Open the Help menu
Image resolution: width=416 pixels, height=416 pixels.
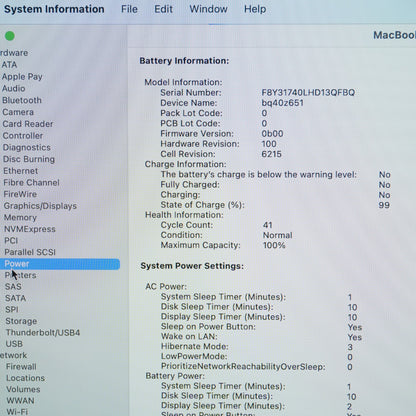[x=255, y=9]
